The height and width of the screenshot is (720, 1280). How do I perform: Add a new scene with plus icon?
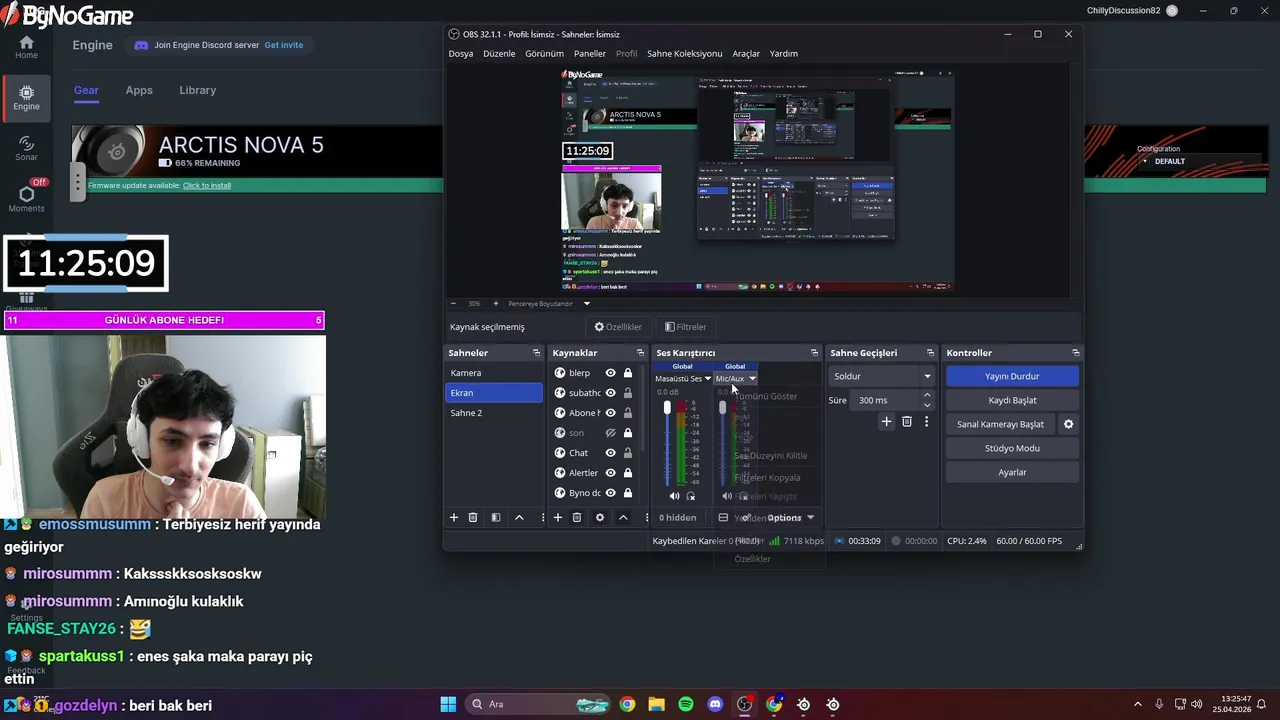click(x=453, y=517)
